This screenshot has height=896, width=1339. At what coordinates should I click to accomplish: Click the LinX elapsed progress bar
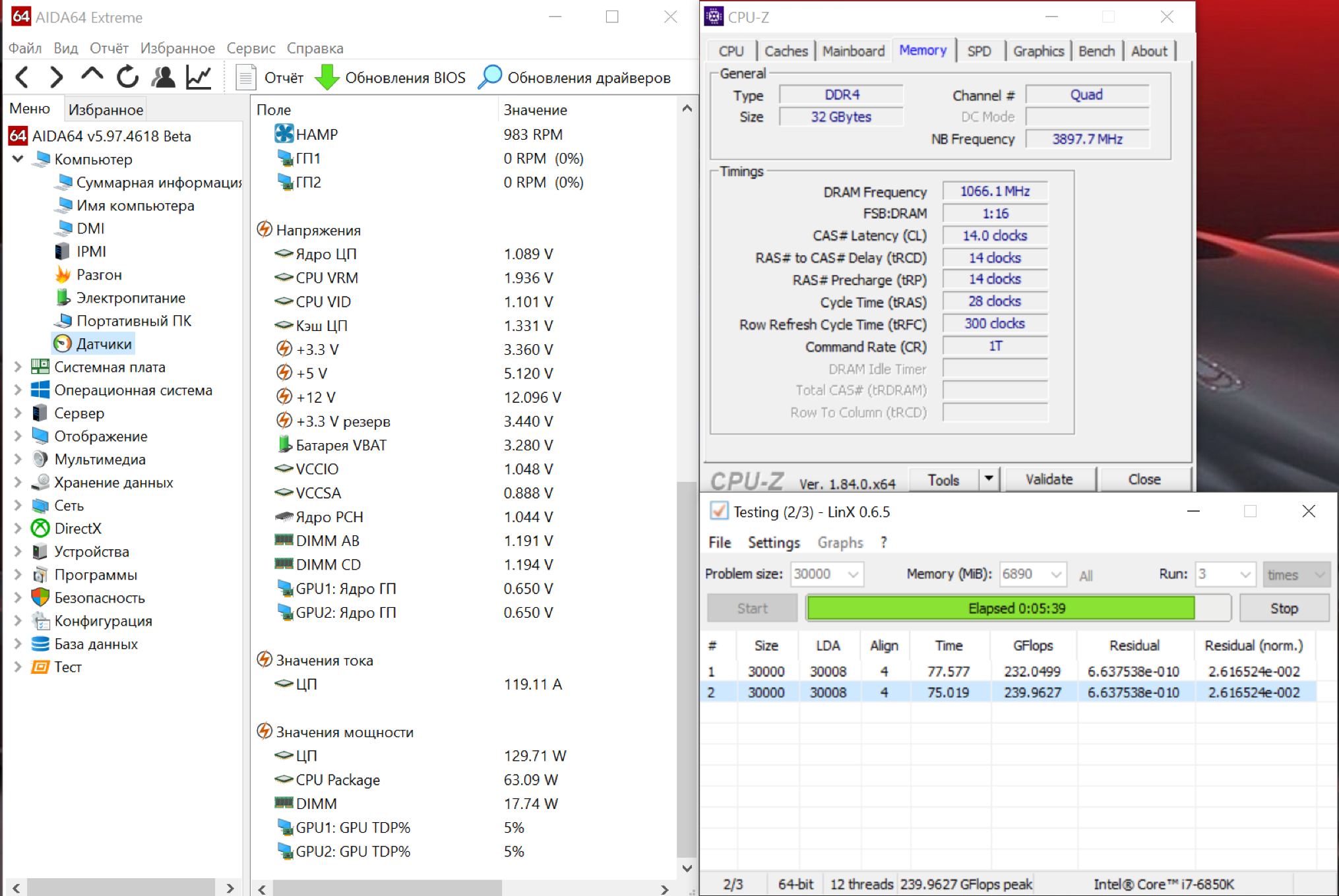tap(1016, 608)
